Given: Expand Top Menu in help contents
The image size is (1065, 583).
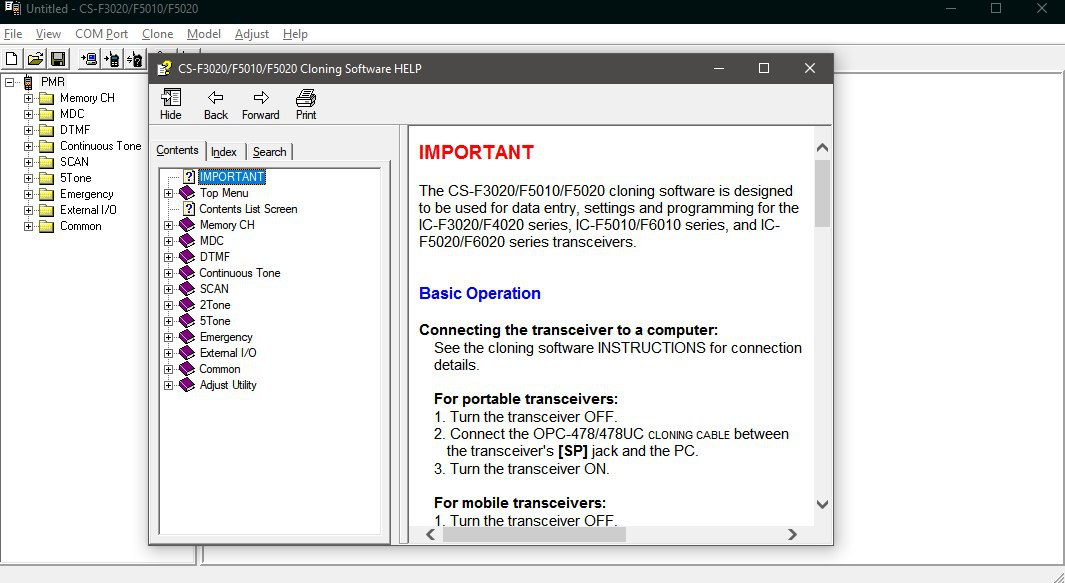Looking at the screenshot, I should [168, 194].
